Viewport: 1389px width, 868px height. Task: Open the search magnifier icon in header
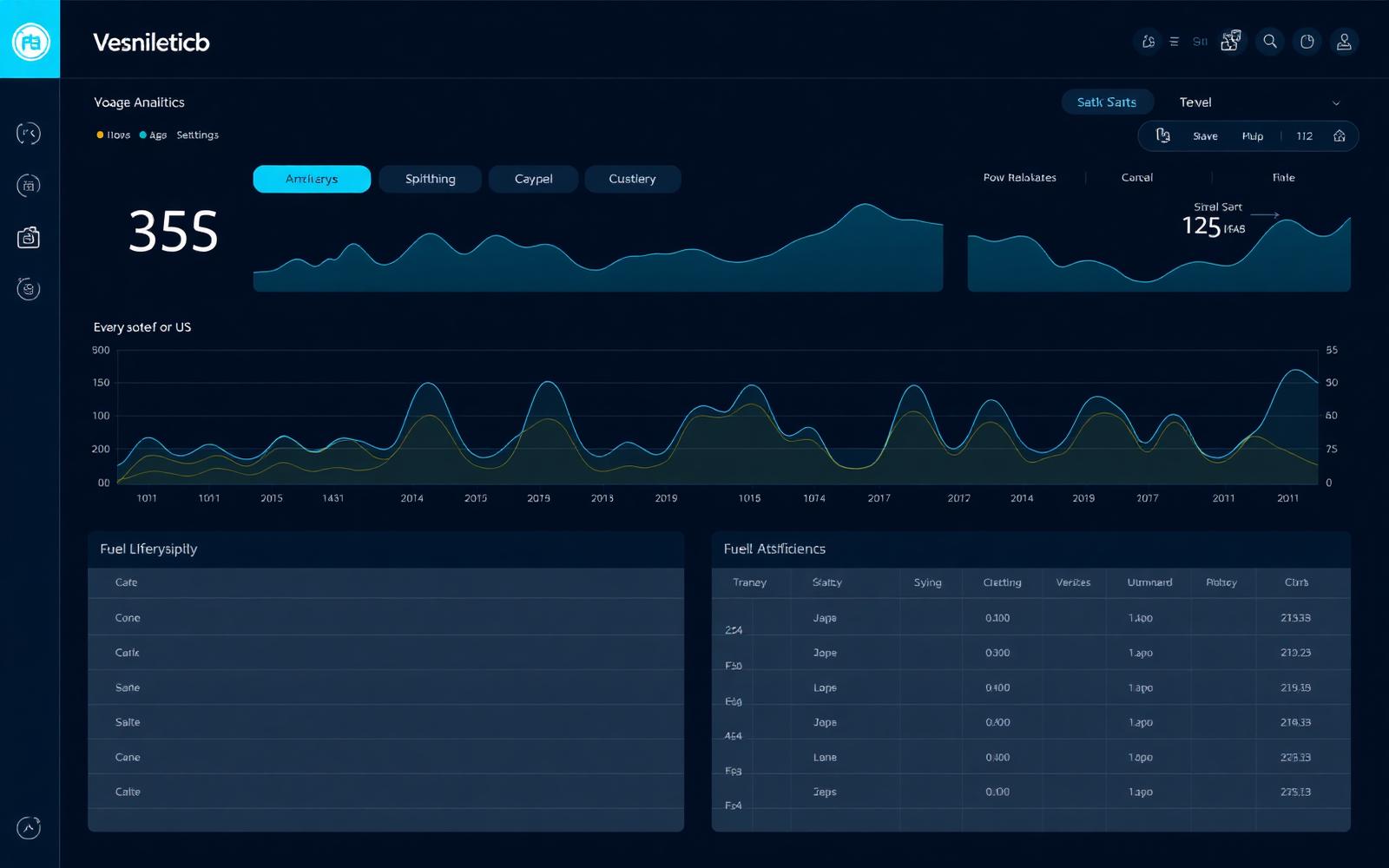[x=1270, y=41]
